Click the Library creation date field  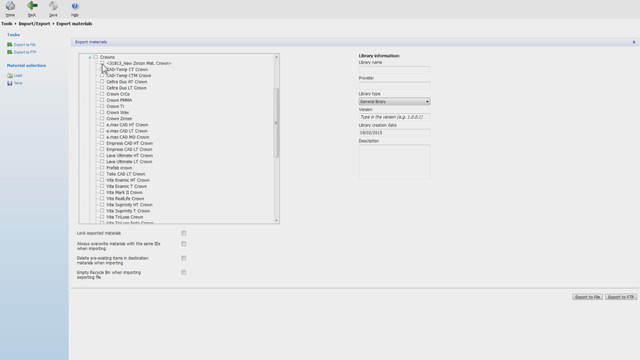pos(394,133)
